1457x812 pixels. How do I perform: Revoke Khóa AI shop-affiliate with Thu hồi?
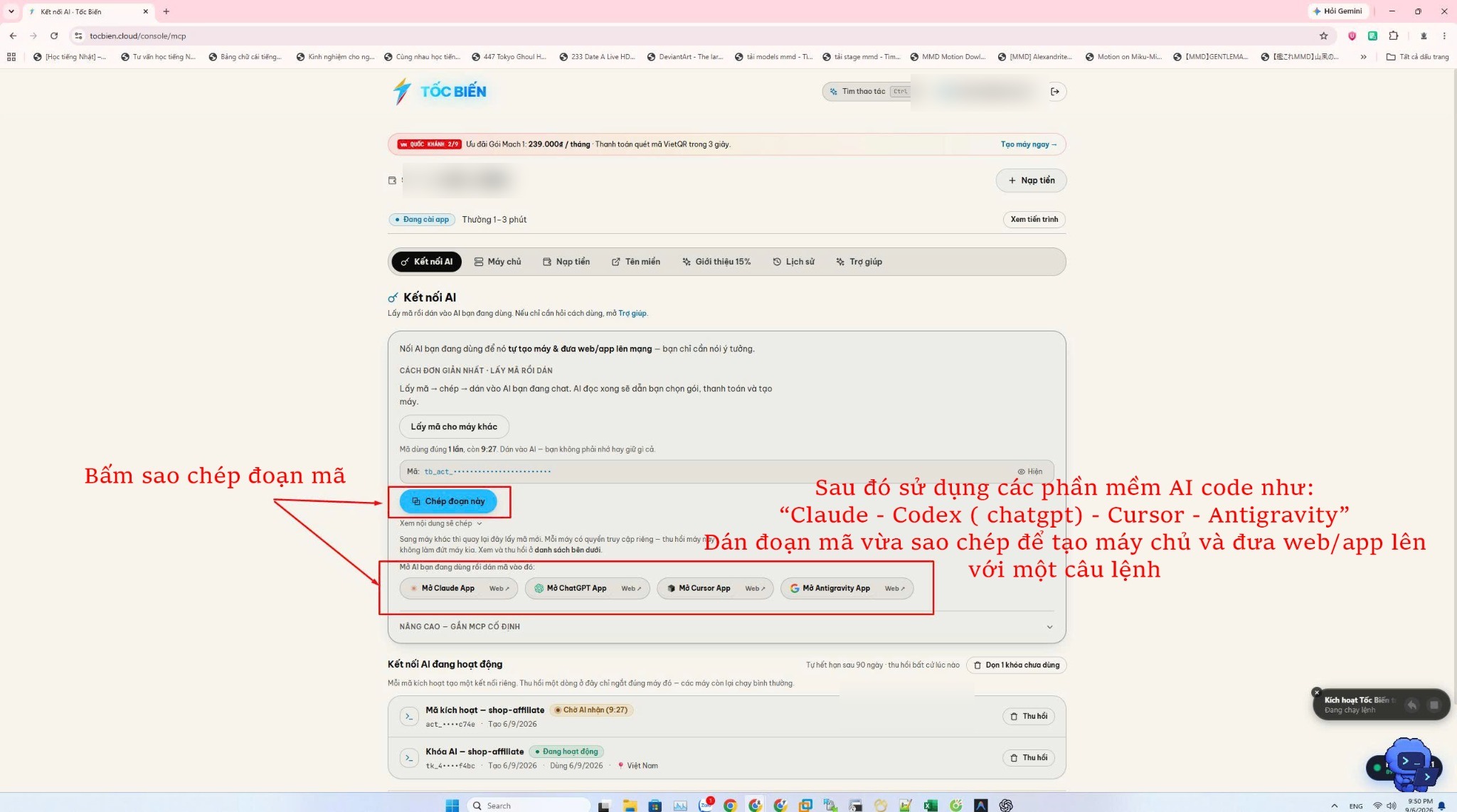coord(1029,758)
